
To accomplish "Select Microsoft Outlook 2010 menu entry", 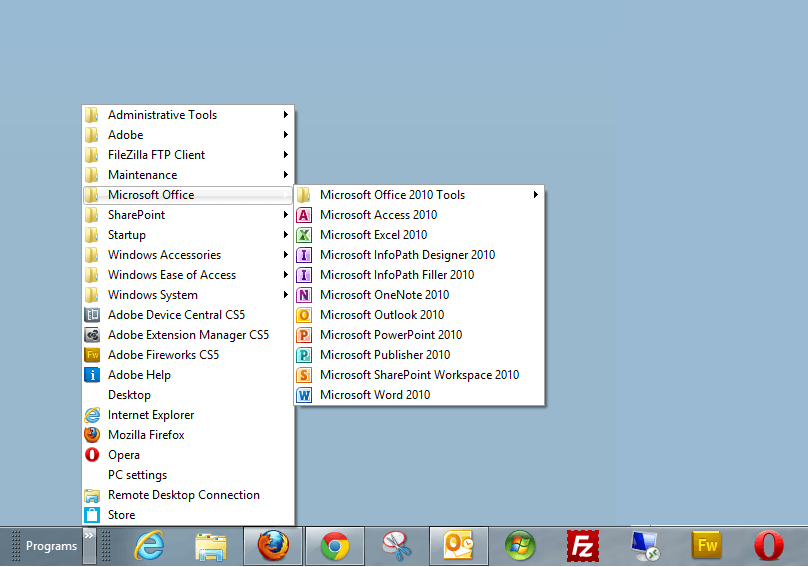I will [x=381, y=315].
